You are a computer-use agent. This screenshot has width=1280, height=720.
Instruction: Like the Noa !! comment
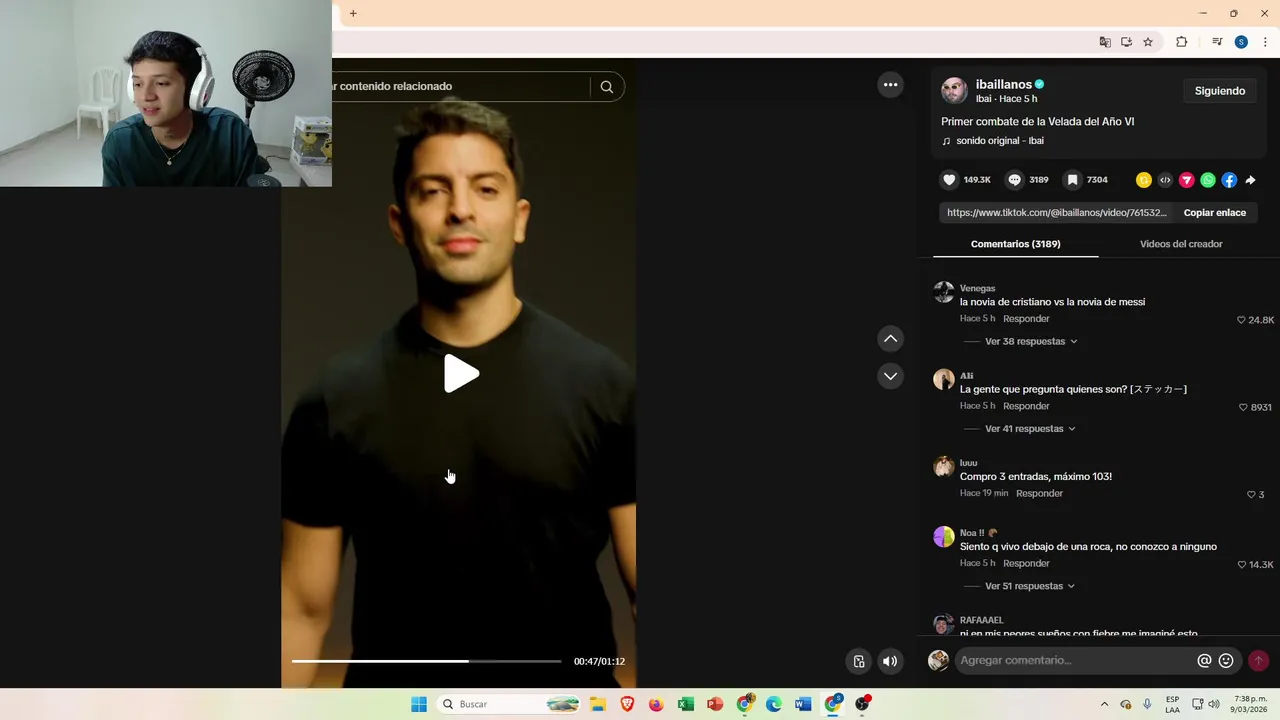[x=1241, y=564]
